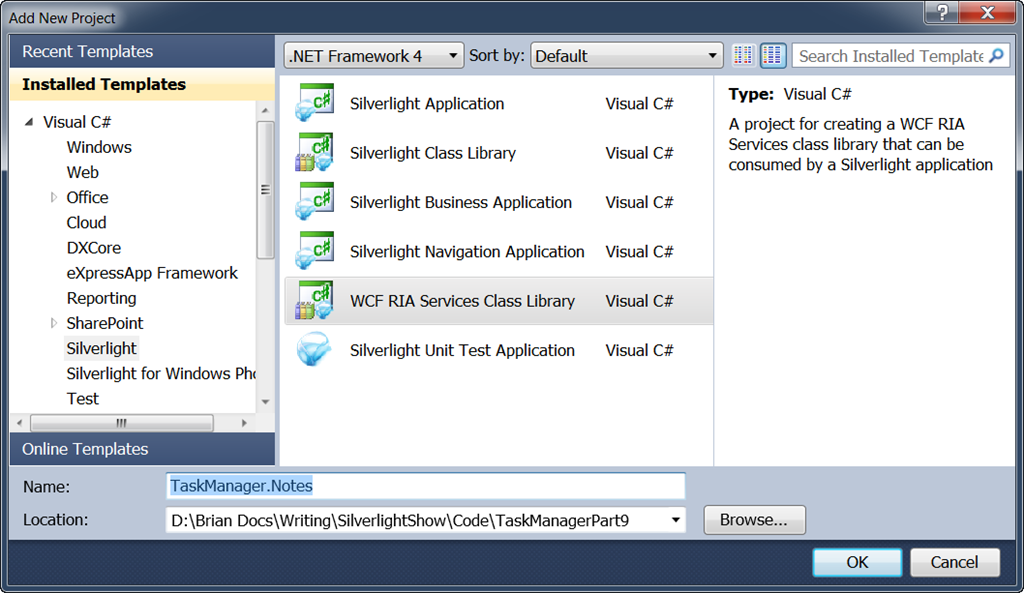The width and height of the screenshot is (1024, 593).
Task: Click the tree scrollbar down arrow
Action: click(x=265, y=402)
